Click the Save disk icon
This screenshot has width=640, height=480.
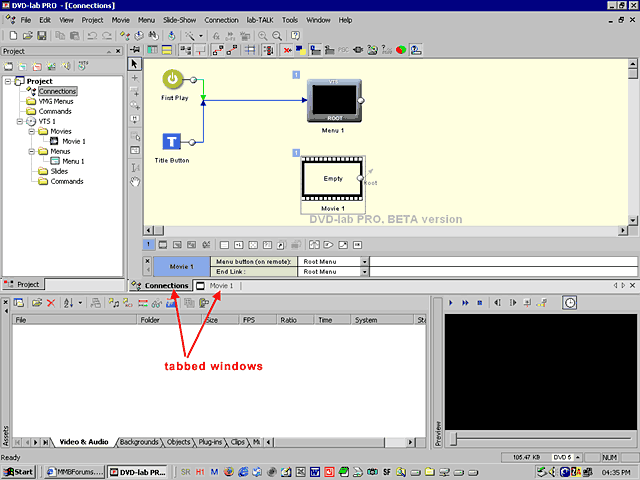(x=42, y=36)
